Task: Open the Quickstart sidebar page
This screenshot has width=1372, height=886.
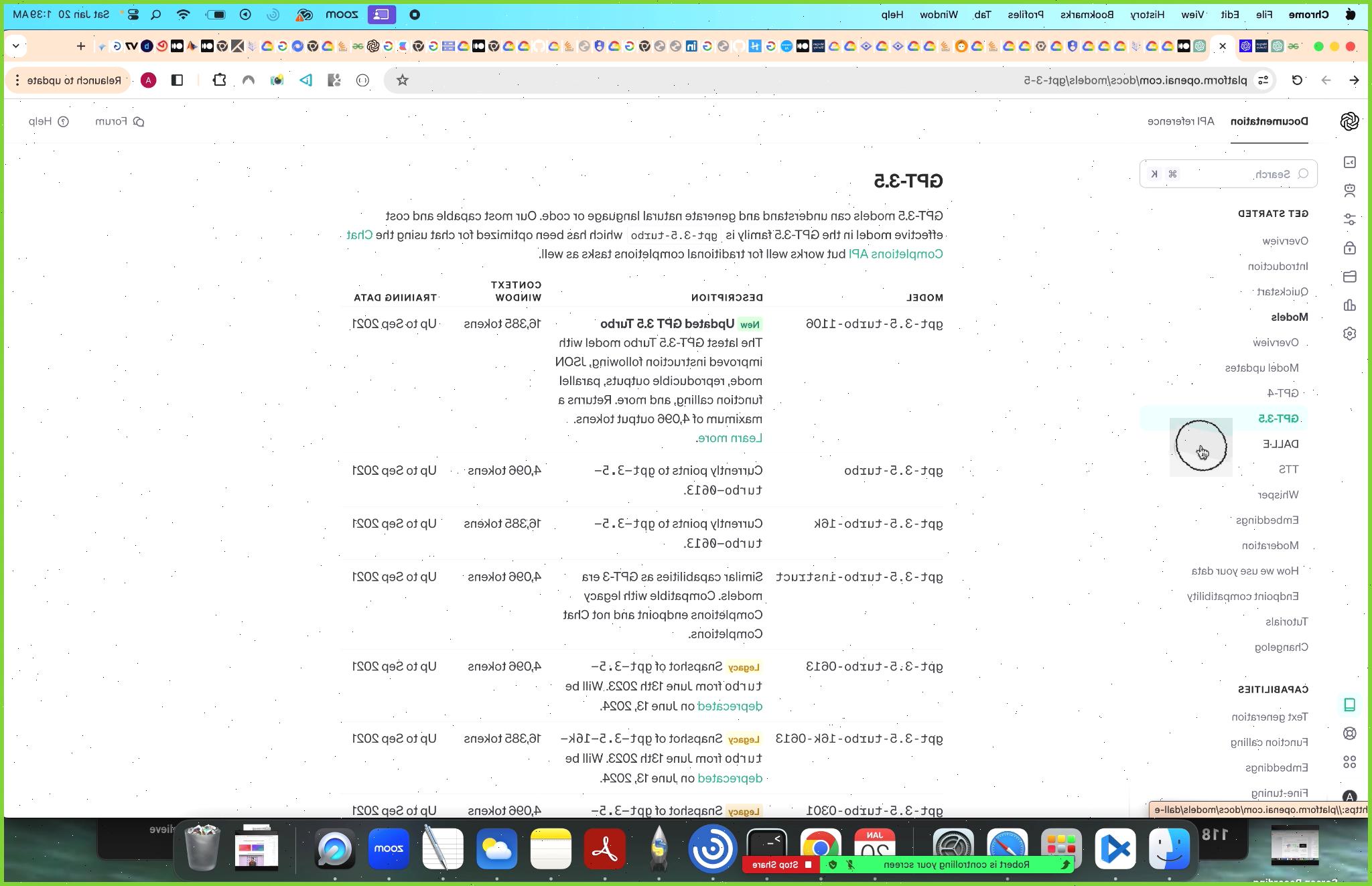Action: point(1282,292)
